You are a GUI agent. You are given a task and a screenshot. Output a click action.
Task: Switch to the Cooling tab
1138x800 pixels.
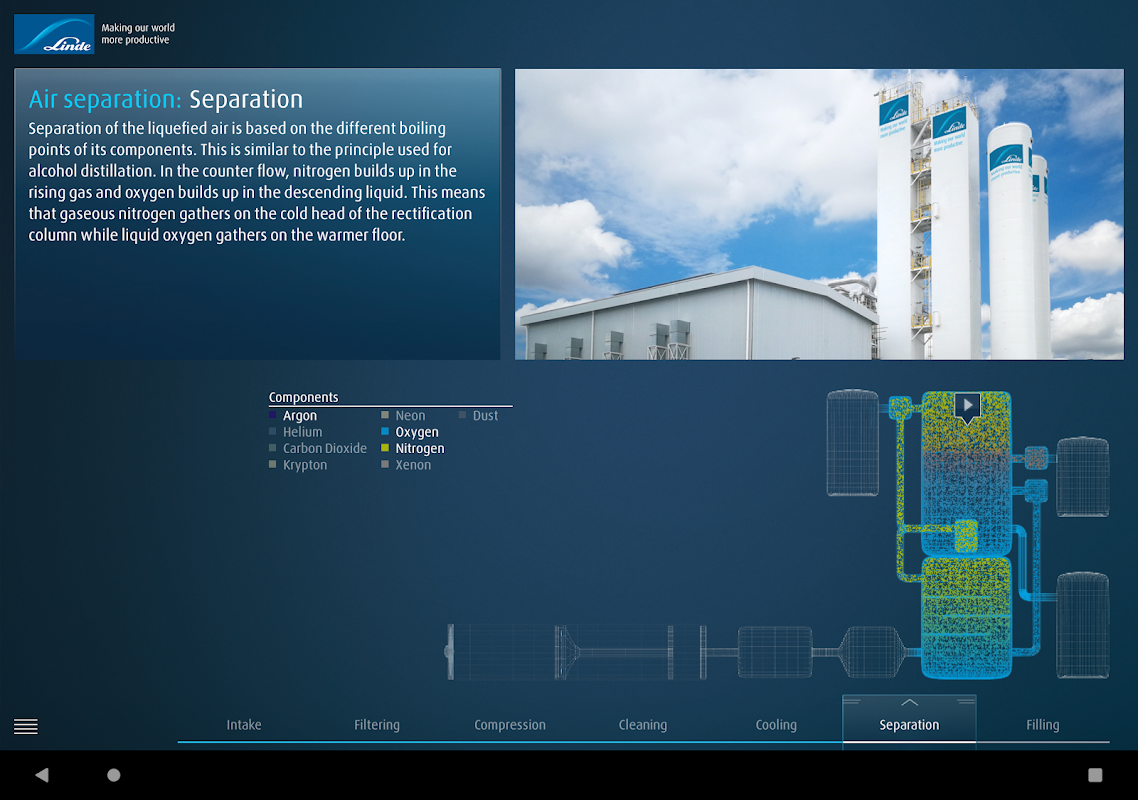pyautogui.click(x=776, y=725)
